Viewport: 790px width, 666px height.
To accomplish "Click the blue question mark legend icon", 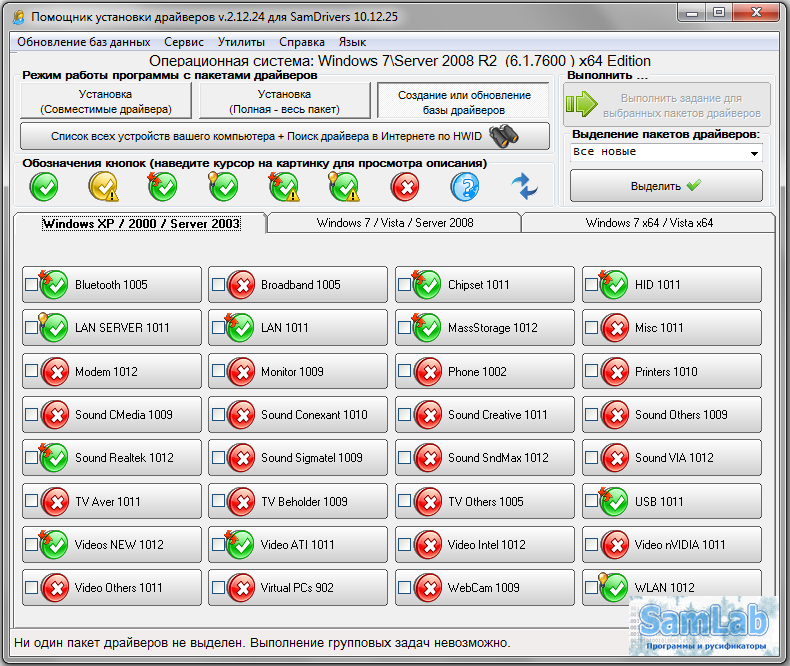I will coord(465,186).
